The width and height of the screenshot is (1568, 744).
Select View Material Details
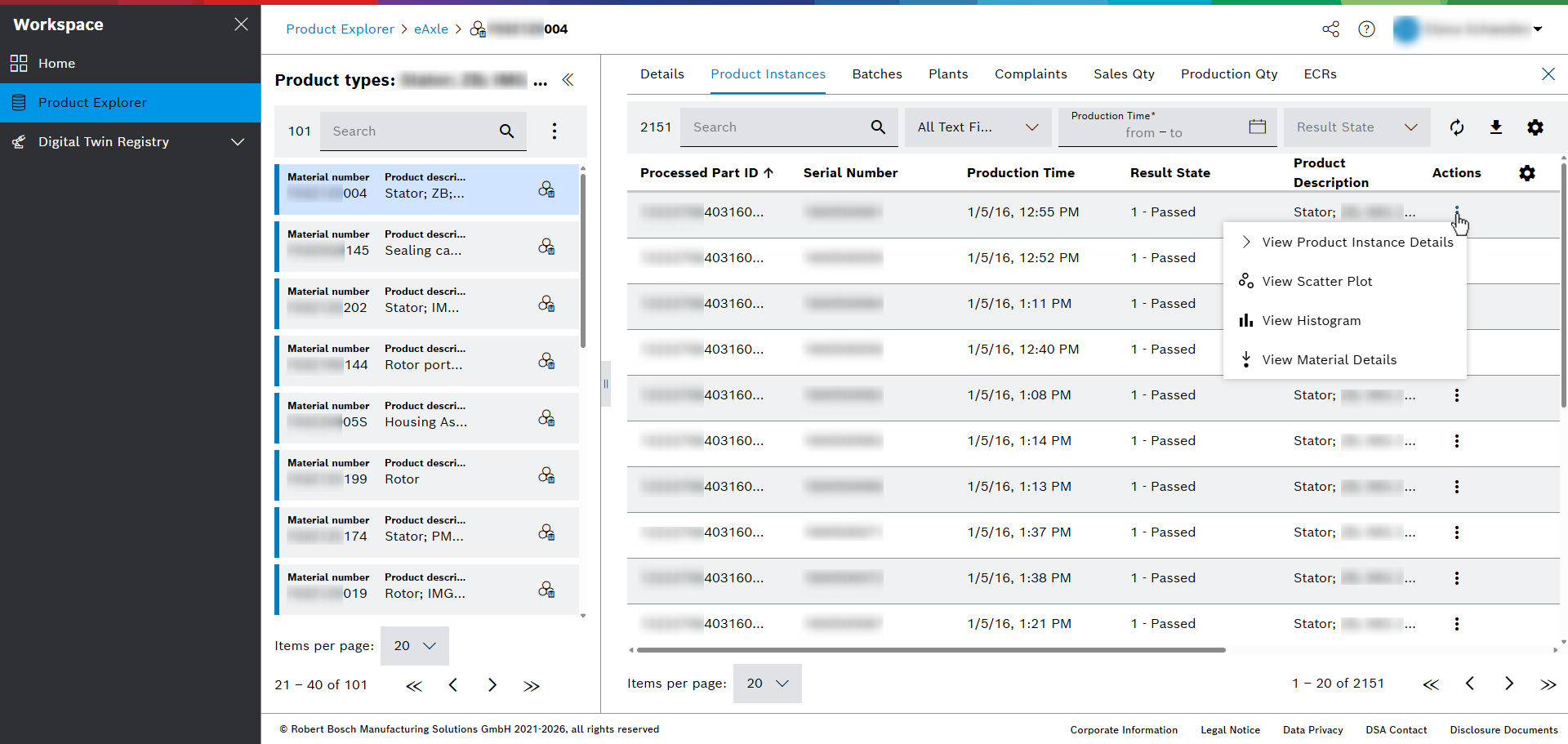[1345, 360]
